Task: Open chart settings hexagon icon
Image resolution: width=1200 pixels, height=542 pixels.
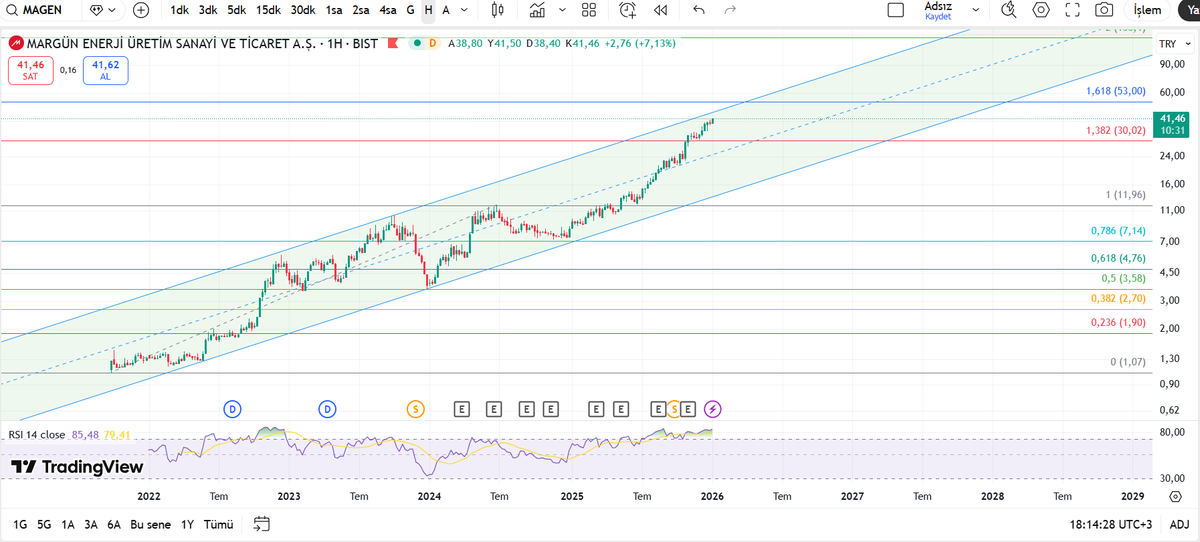Action: (1041, 10)
